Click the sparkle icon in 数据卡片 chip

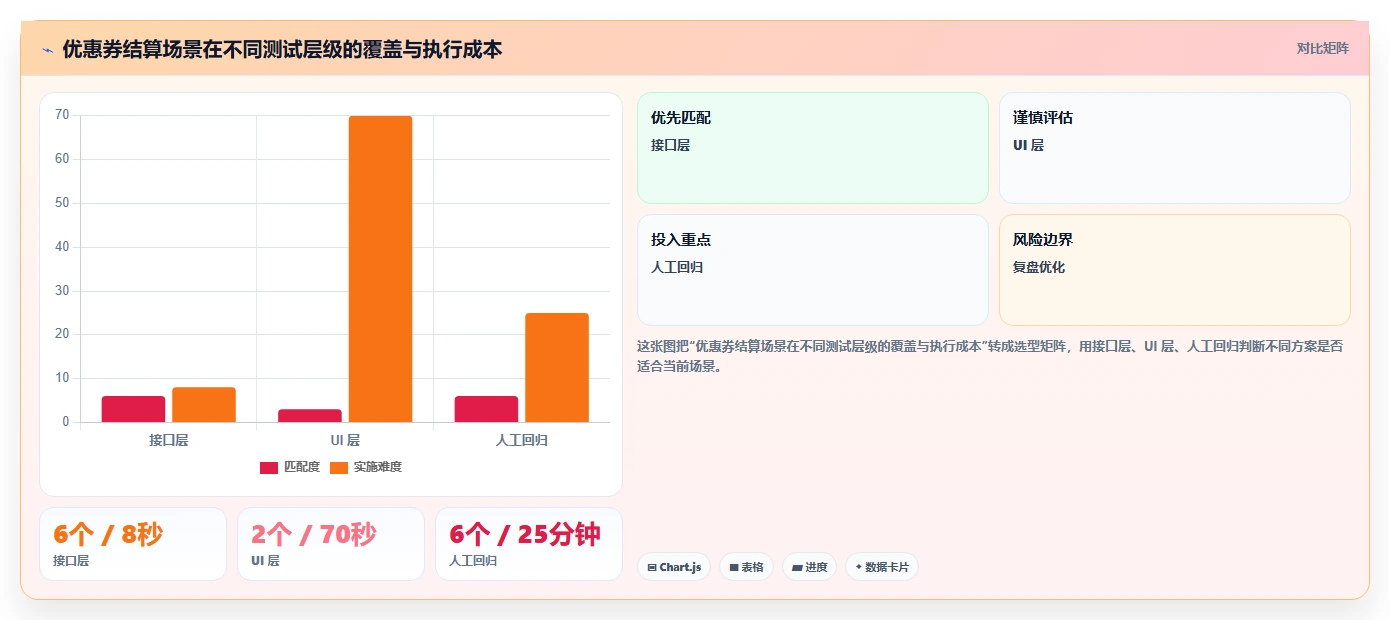[x=858, y=567]
